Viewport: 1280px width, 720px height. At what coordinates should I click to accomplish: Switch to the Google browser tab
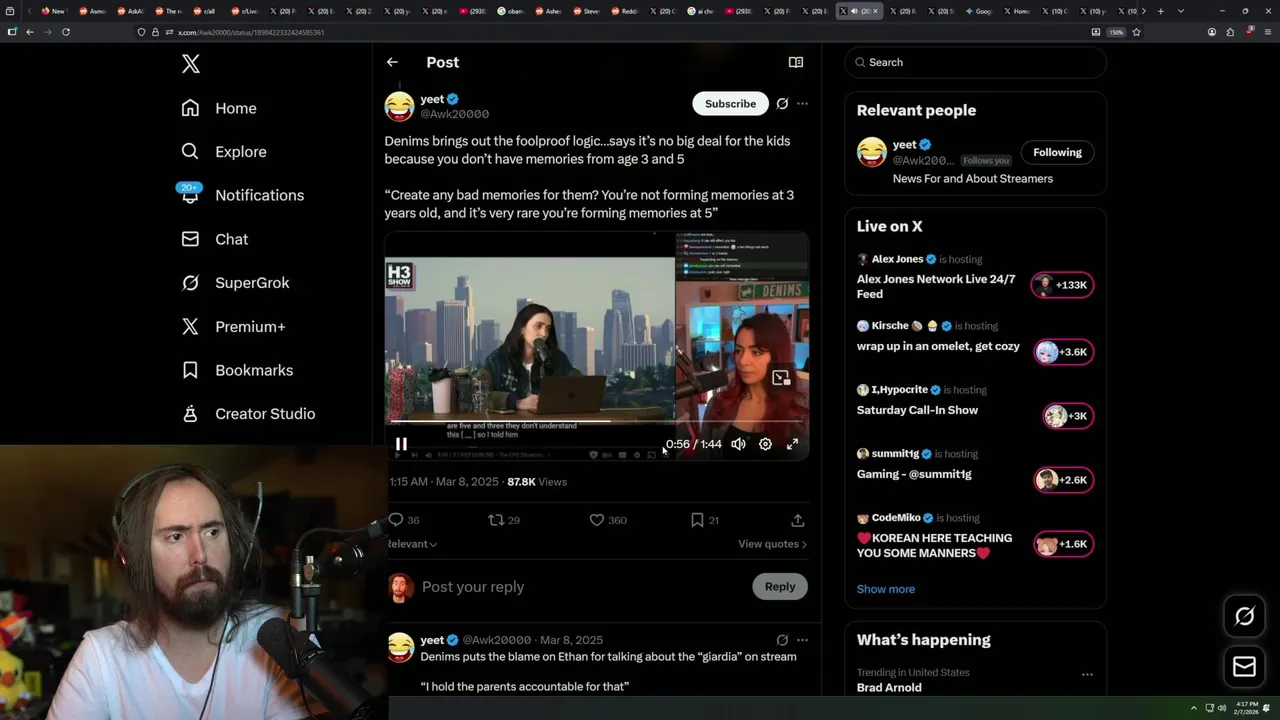tap(979, 11)
